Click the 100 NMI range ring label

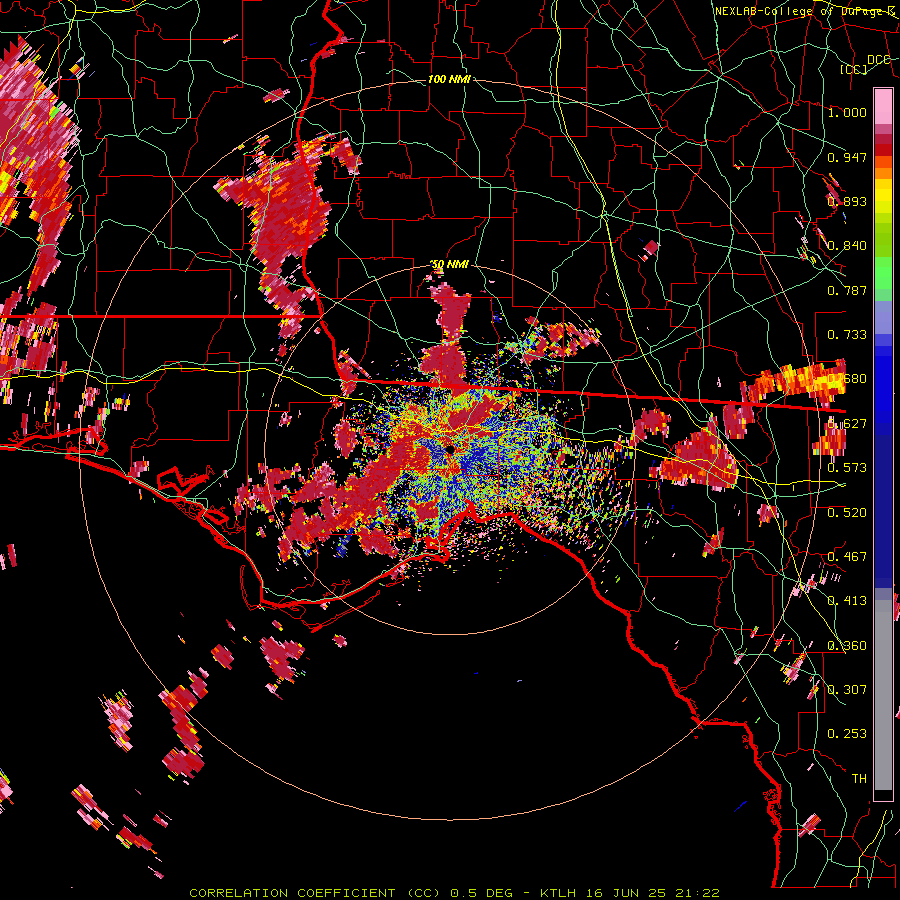(449, 79)
